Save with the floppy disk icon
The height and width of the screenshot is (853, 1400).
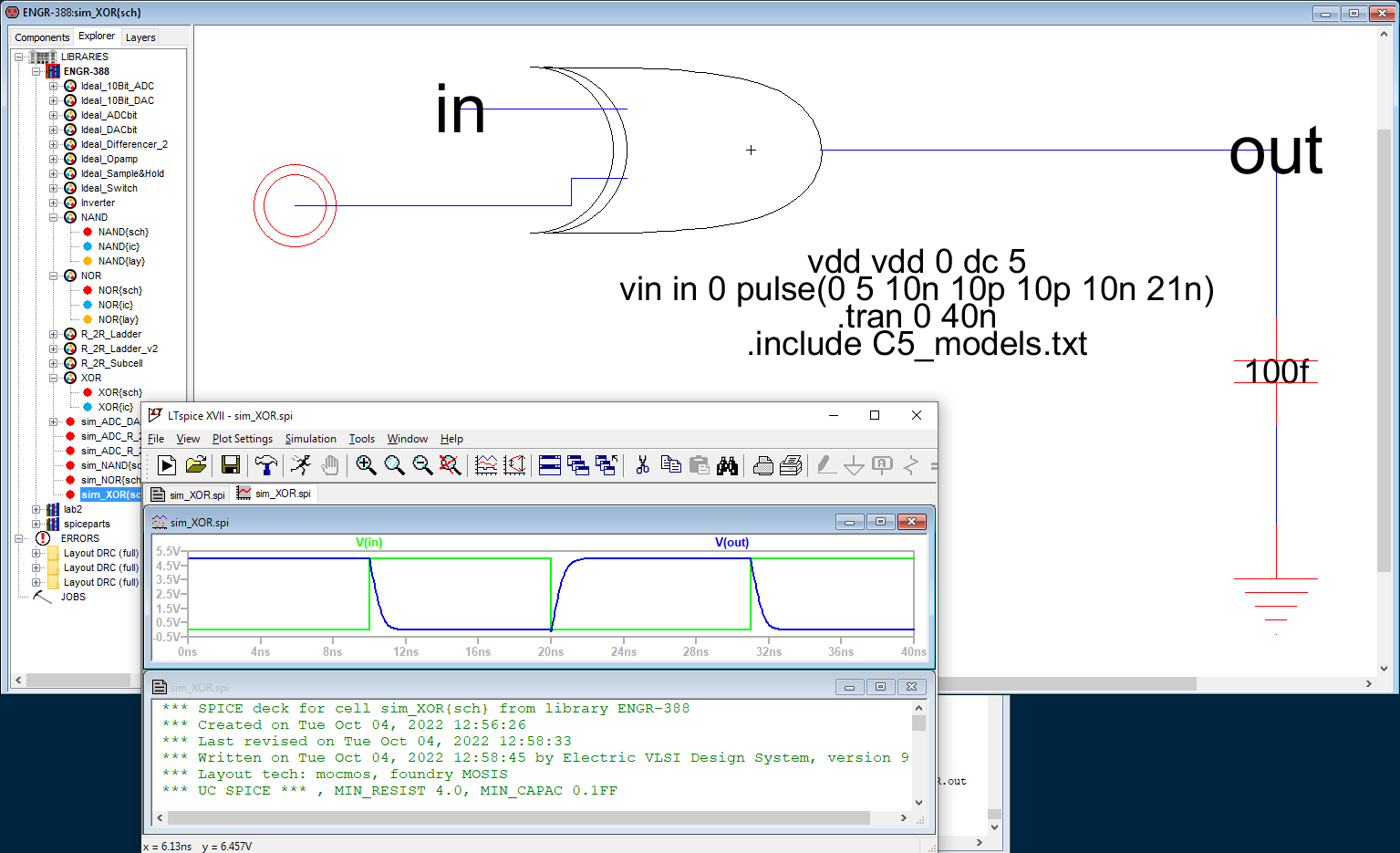(231, 465)
